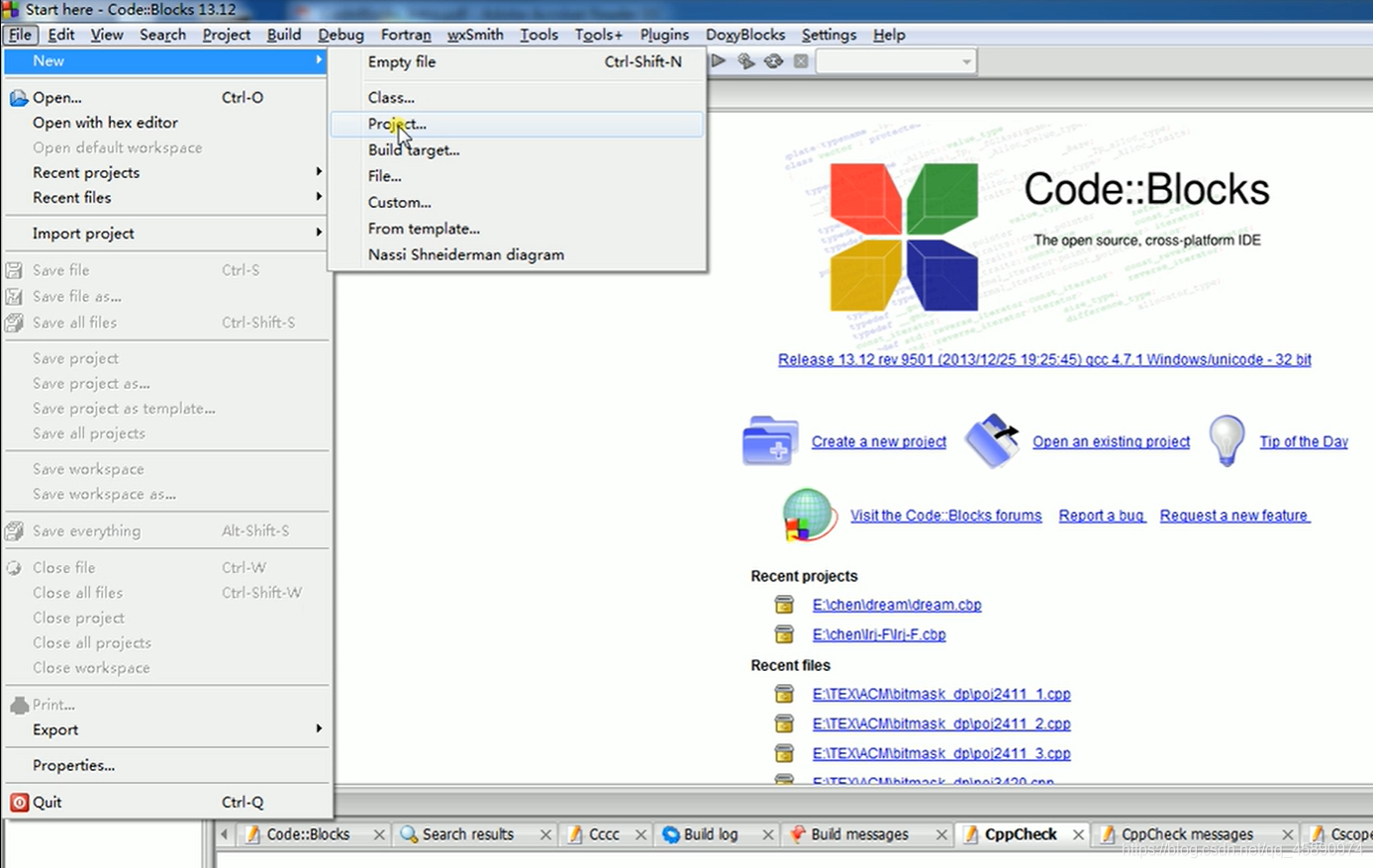Image resolution: width=1373 pixels, height=868 pixels.
Task: Click the icon next to dream.cbp
Action: pyautogui.click(x=784, y=605)
